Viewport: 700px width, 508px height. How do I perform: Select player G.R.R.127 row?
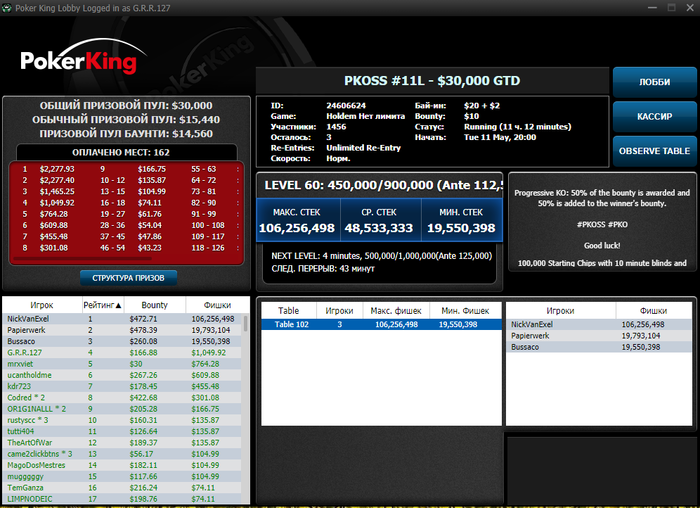click(x=122, y=353)
